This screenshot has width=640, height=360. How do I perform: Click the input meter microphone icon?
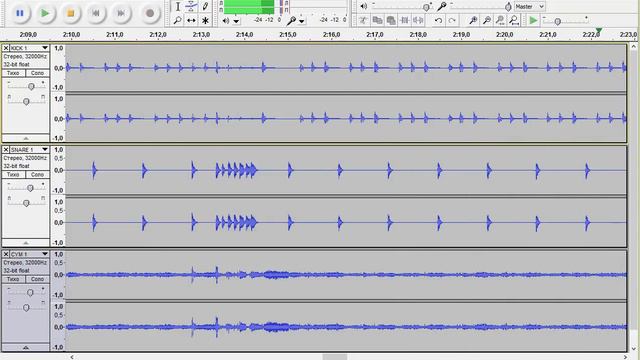click(x=291, y=20)
